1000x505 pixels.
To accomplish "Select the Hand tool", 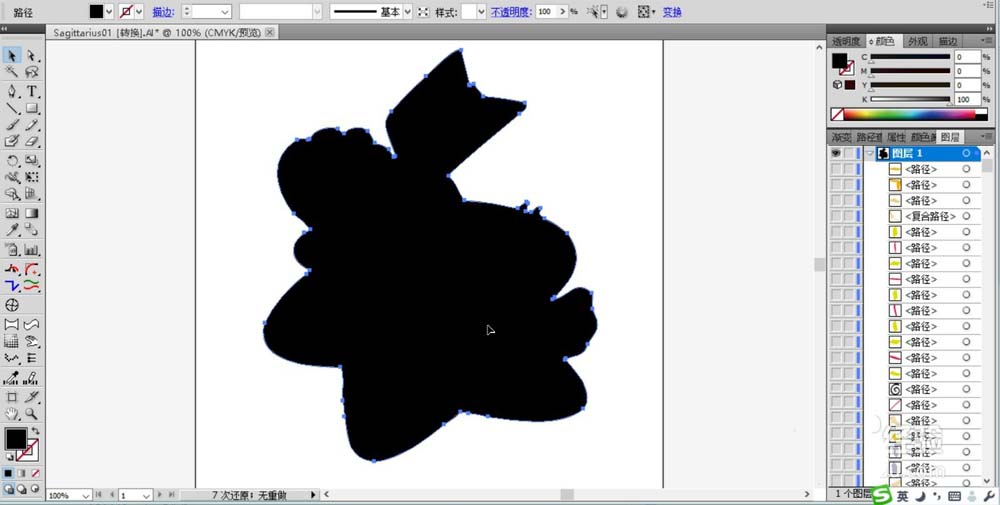I will 12,414.
